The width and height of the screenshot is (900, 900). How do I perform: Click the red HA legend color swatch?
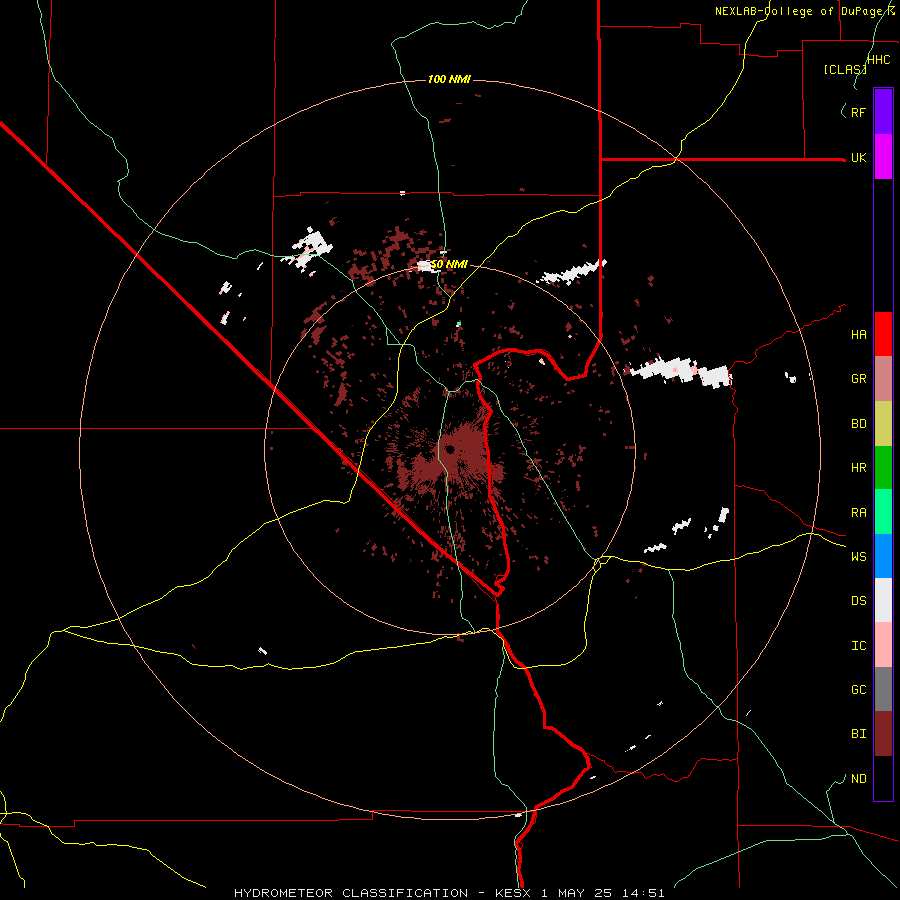pos(883,334)
